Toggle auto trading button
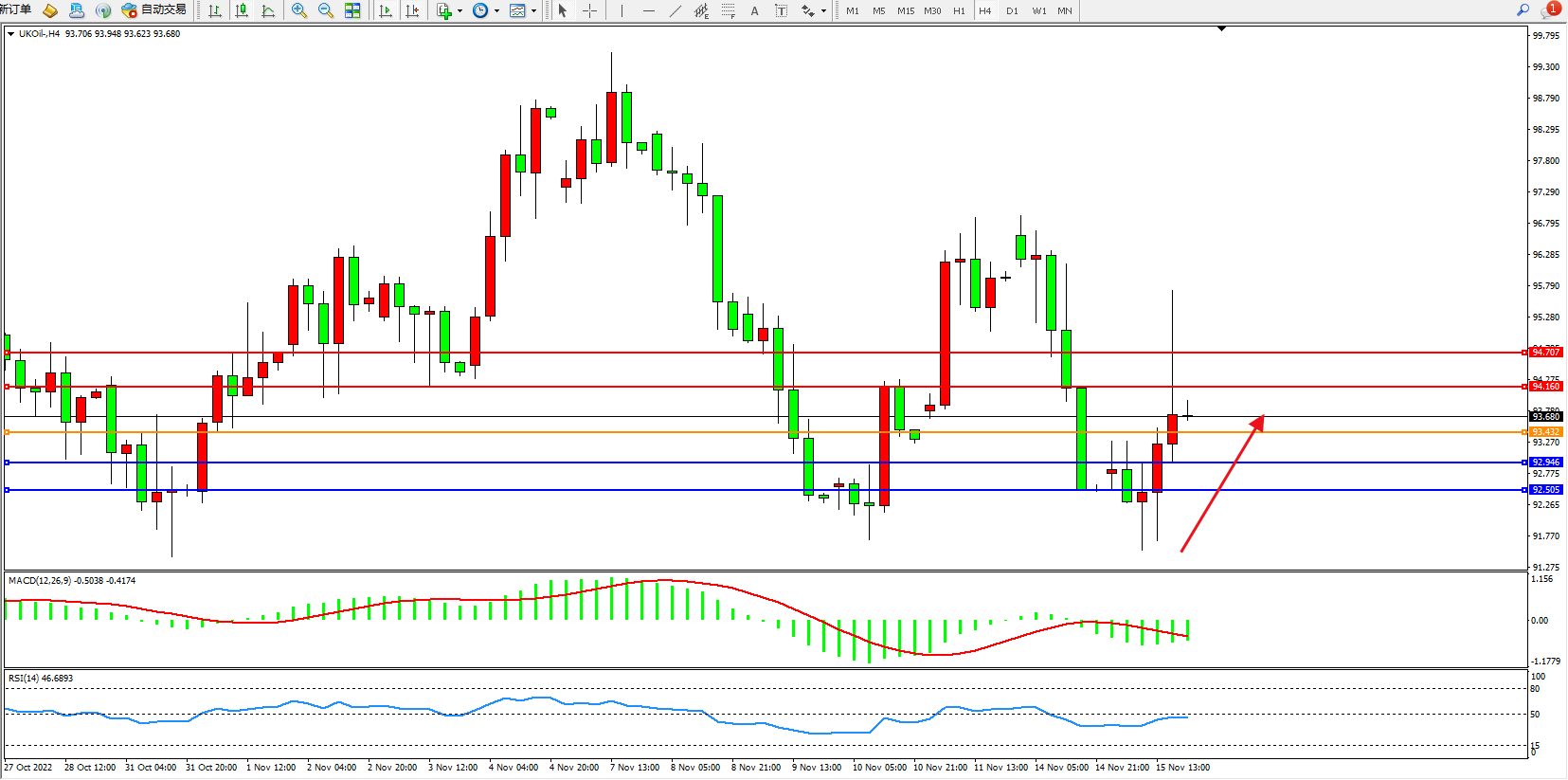This screenshot has width=1568, height=780. pyautogui.click(x=154, y=10)
